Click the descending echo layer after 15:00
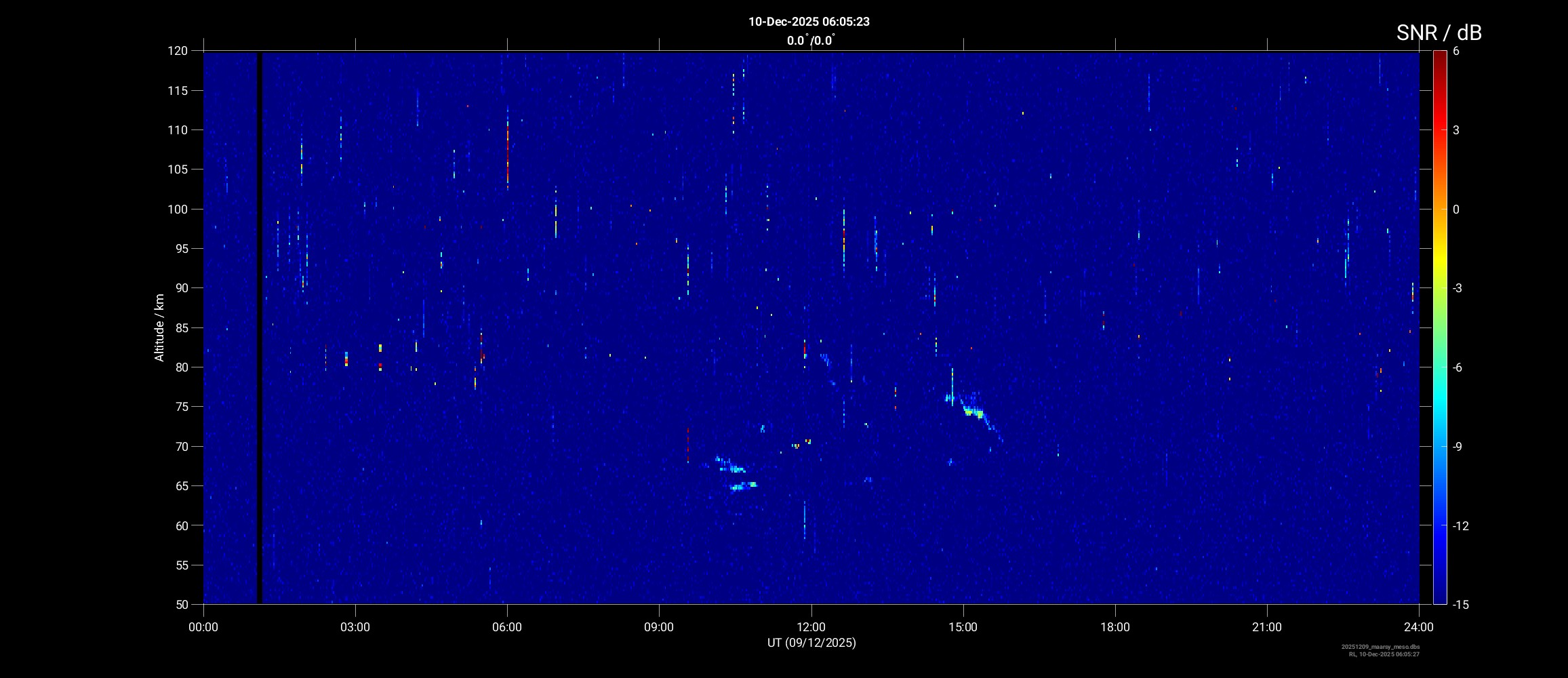1568x678 pixels. coord(975,413)
